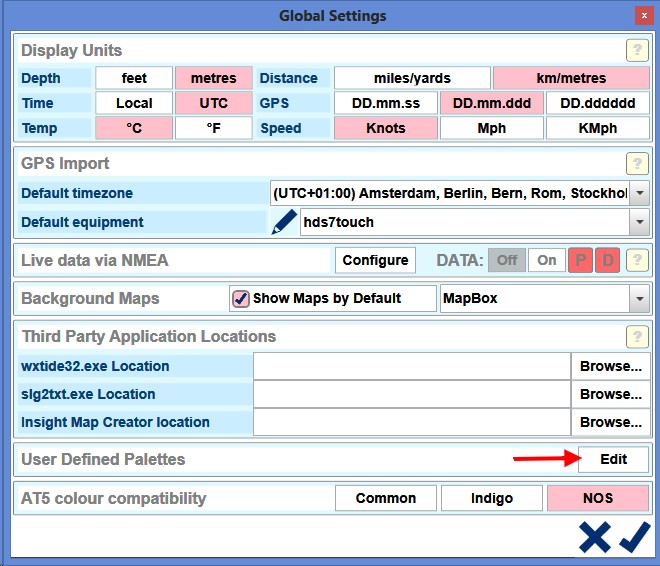This screenshot has height=566, width=660.
Task: Click the red P data button
Action: pyautogui.click(x=580, y=260)
